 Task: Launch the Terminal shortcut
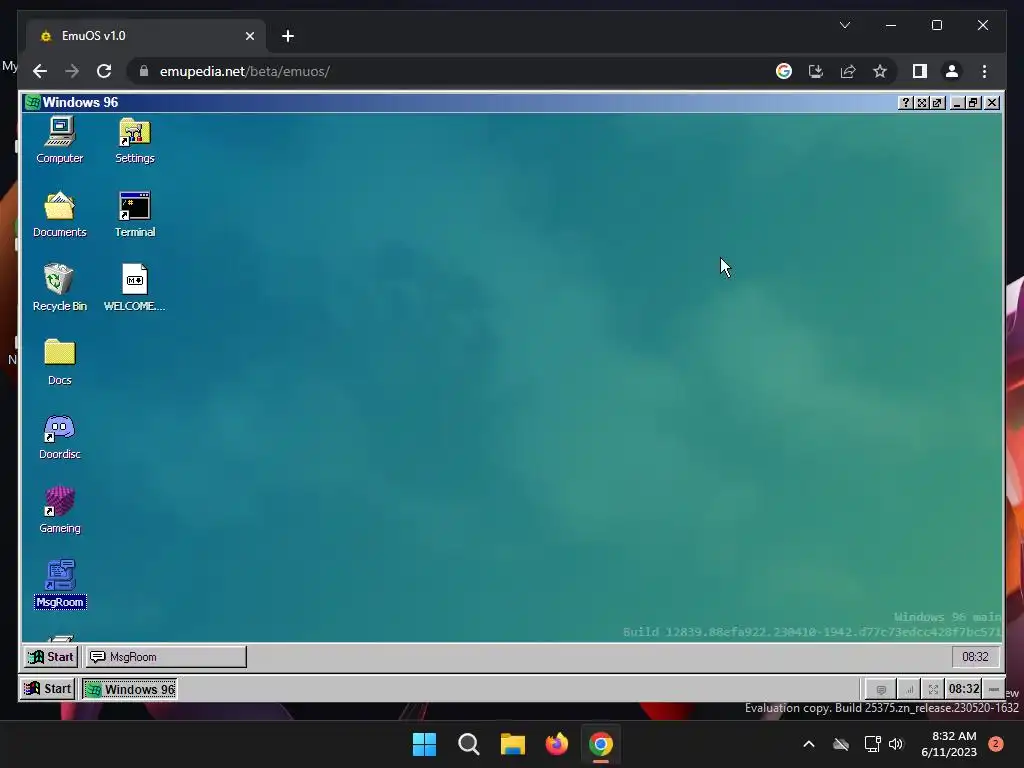pyautogui.click(x=135, y=214)
